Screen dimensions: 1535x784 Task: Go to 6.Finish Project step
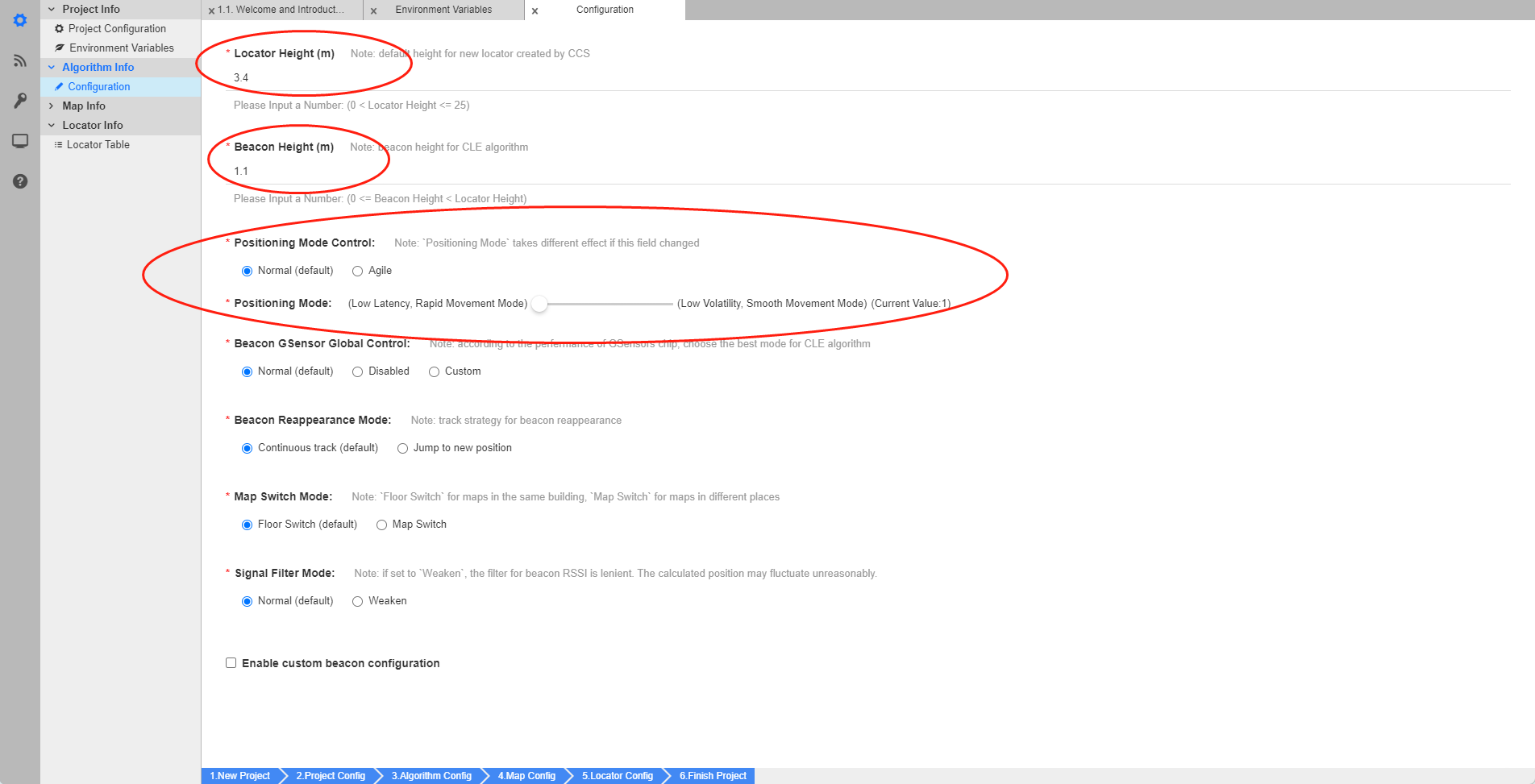point(713,776)
